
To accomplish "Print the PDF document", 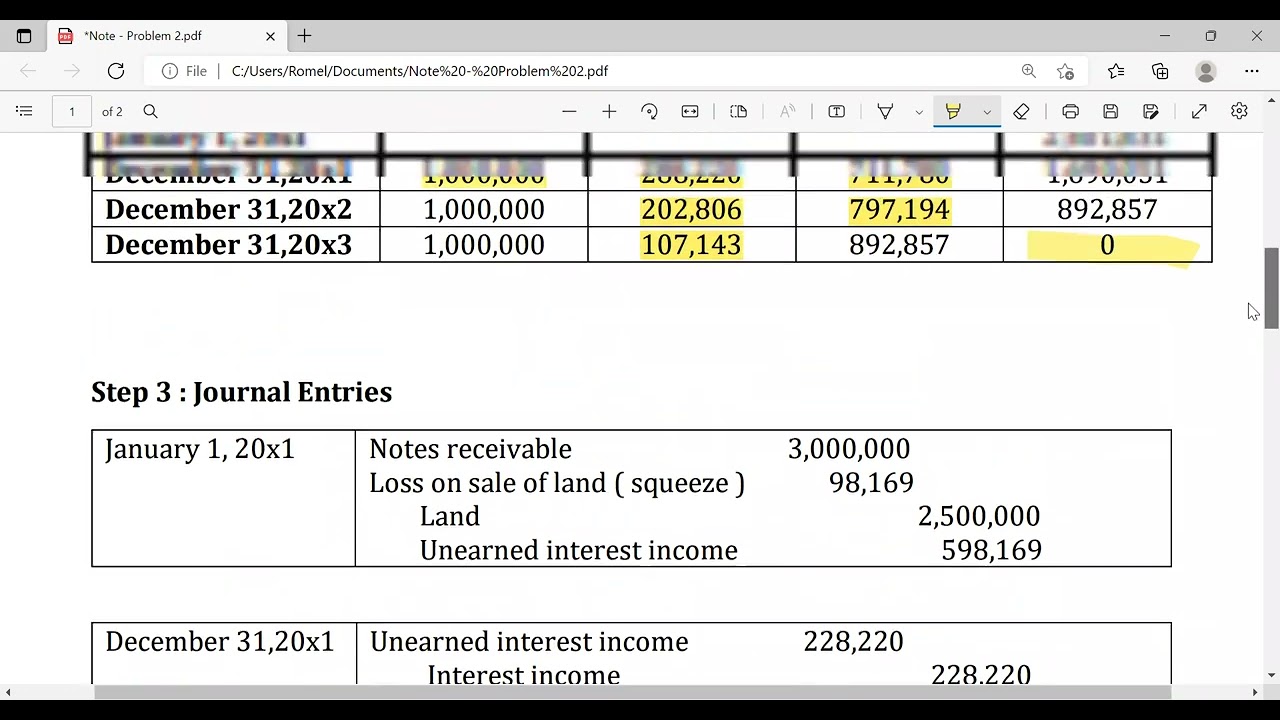I will click(x=1071, y=111).
